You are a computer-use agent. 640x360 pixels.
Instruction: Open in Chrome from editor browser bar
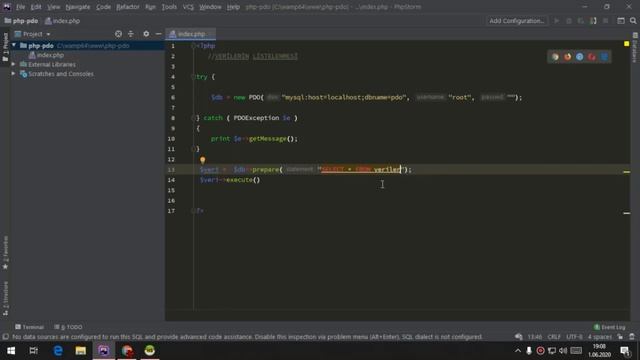[x=555, y=57]
